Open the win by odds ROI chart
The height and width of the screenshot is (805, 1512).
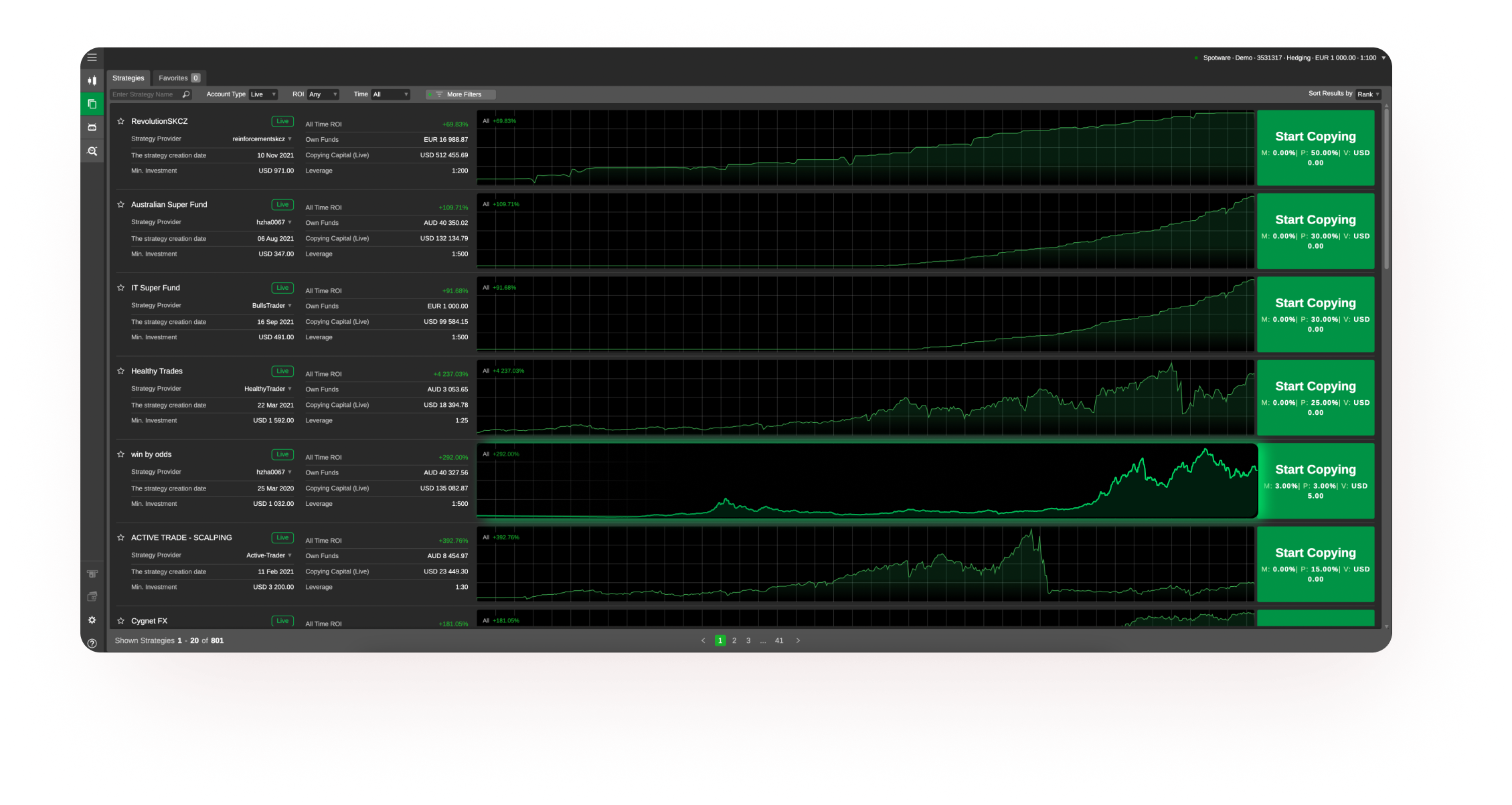pos(867,481)
